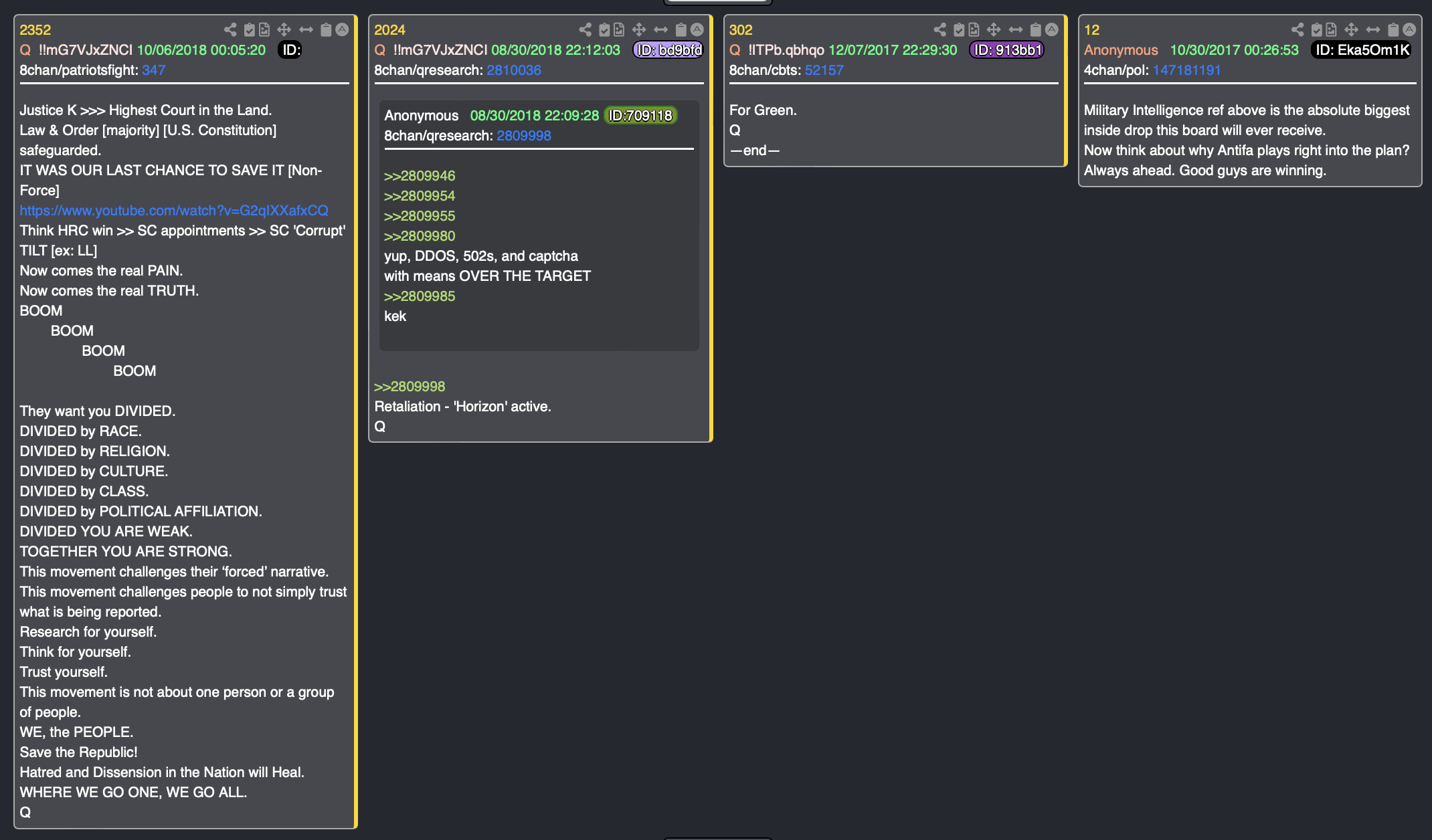Viewport: 1432px width, 840px height.
Task: Share post 2352 using its share icon
Action: [230, 29]
